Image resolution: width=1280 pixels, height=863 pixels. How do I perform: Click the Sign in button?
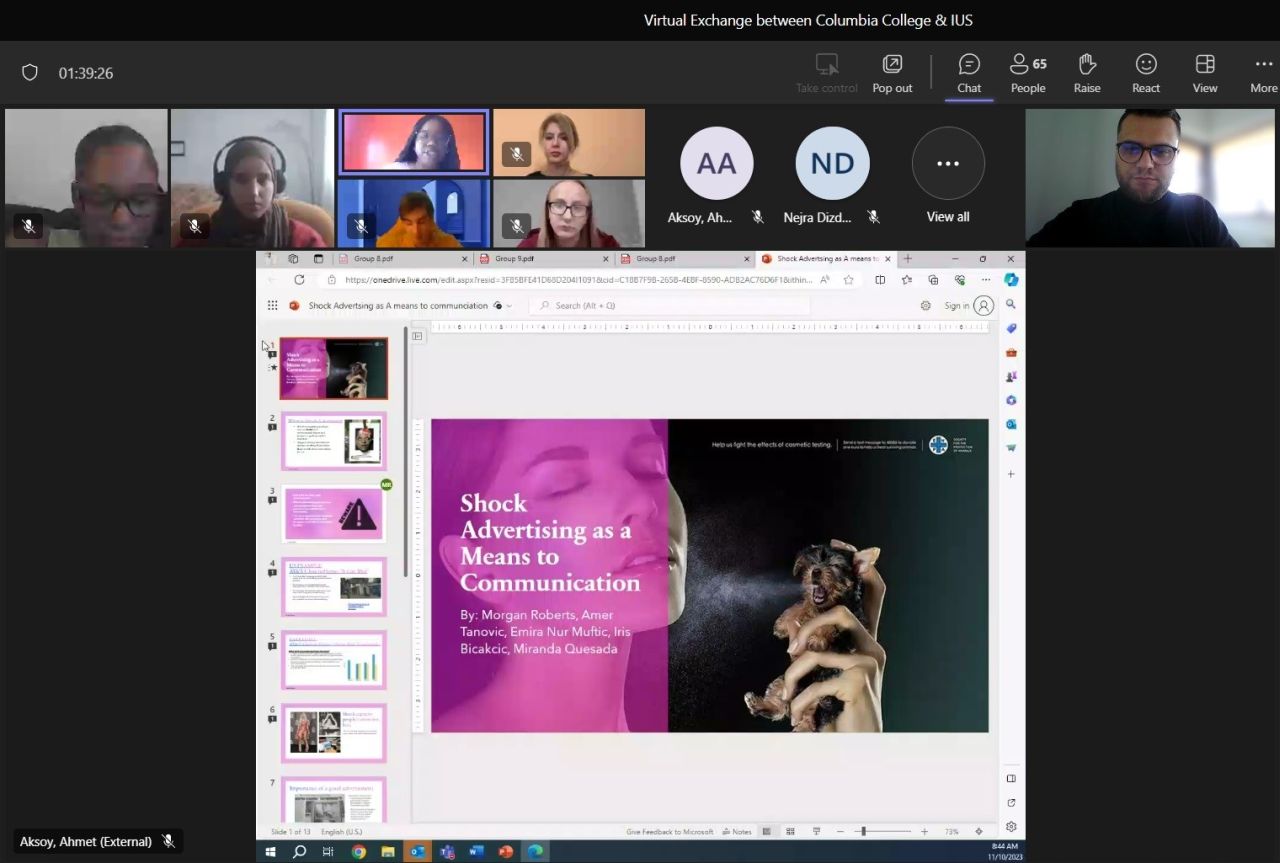point(956,306)
